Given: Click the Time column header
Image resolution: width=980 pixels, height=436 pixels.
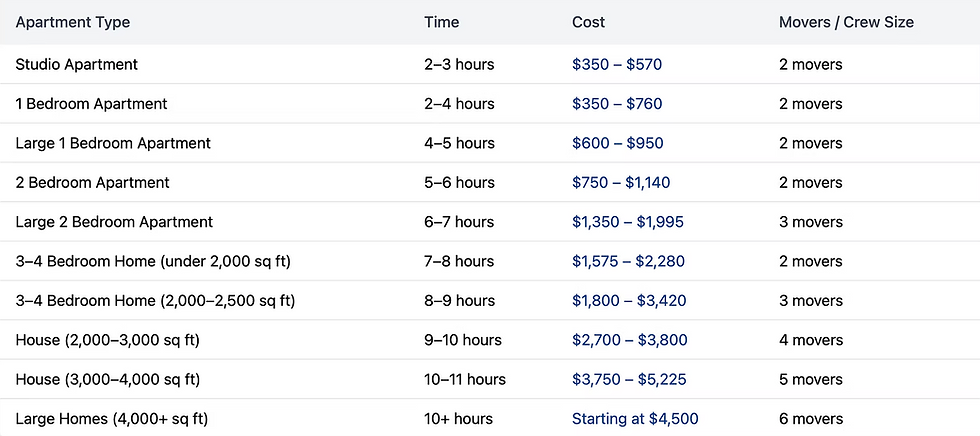Looking at the screenshot, I should (442, 22).
